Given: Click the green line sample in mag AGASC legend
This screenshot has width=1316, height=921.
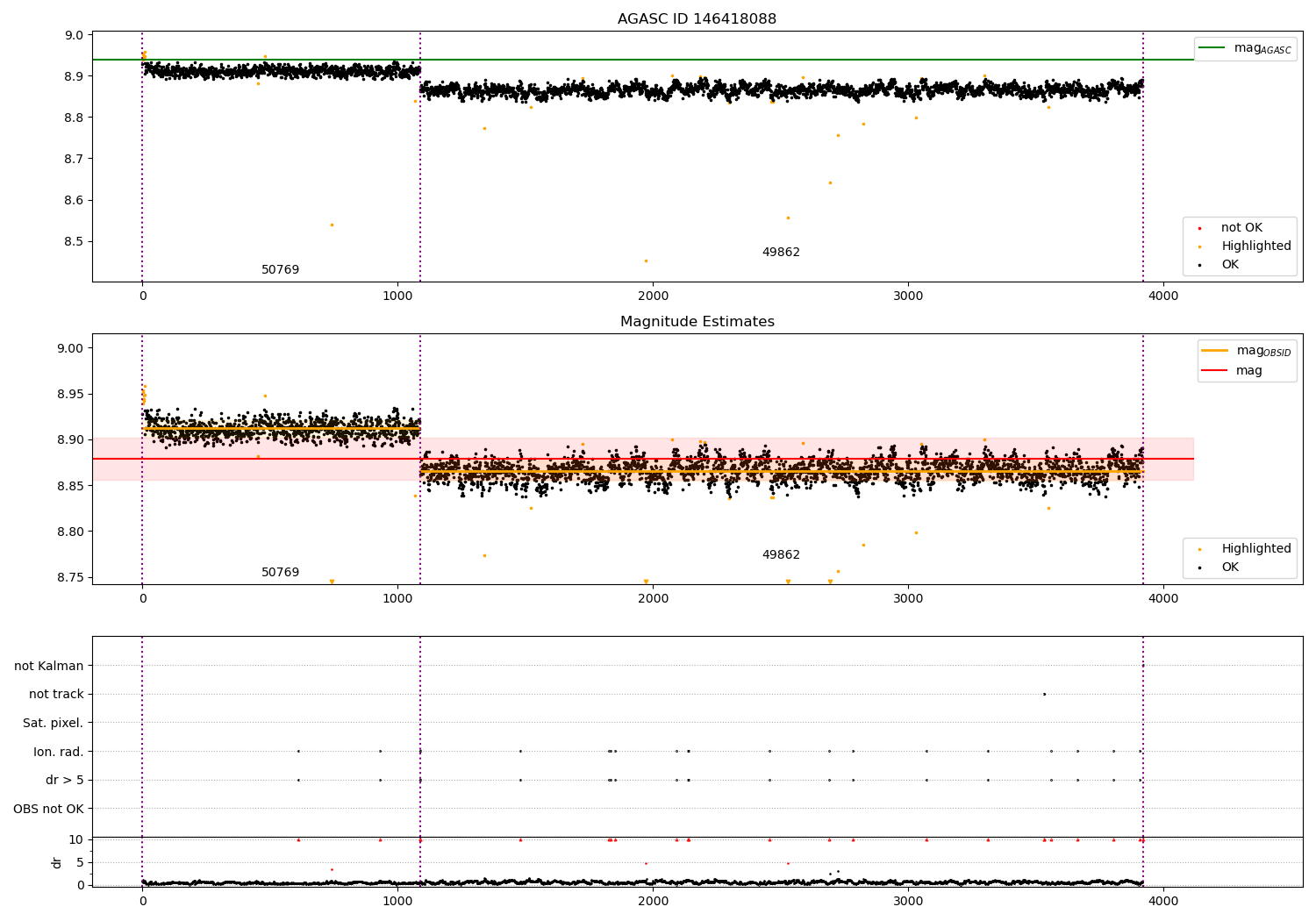Looking at the screenshot, I should coord(1212,48).
